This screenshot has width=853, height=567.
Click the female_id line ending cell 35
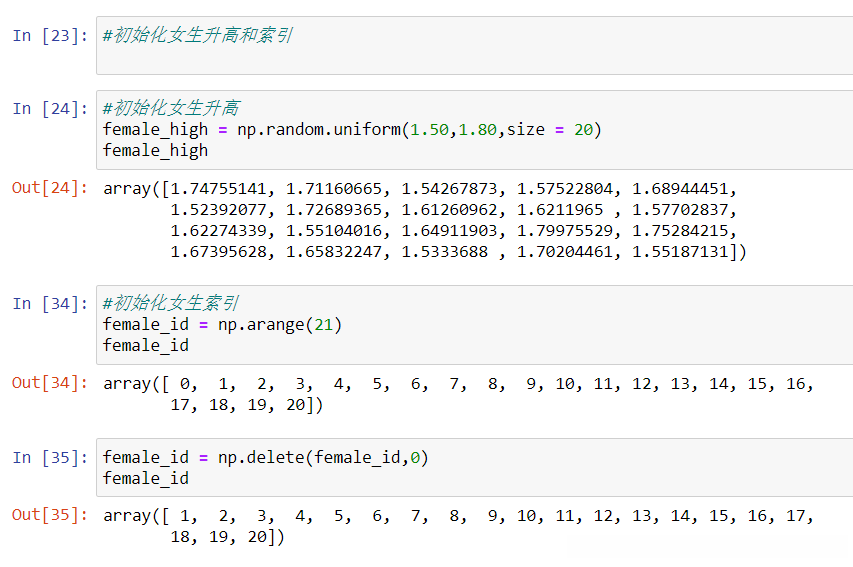145,478
